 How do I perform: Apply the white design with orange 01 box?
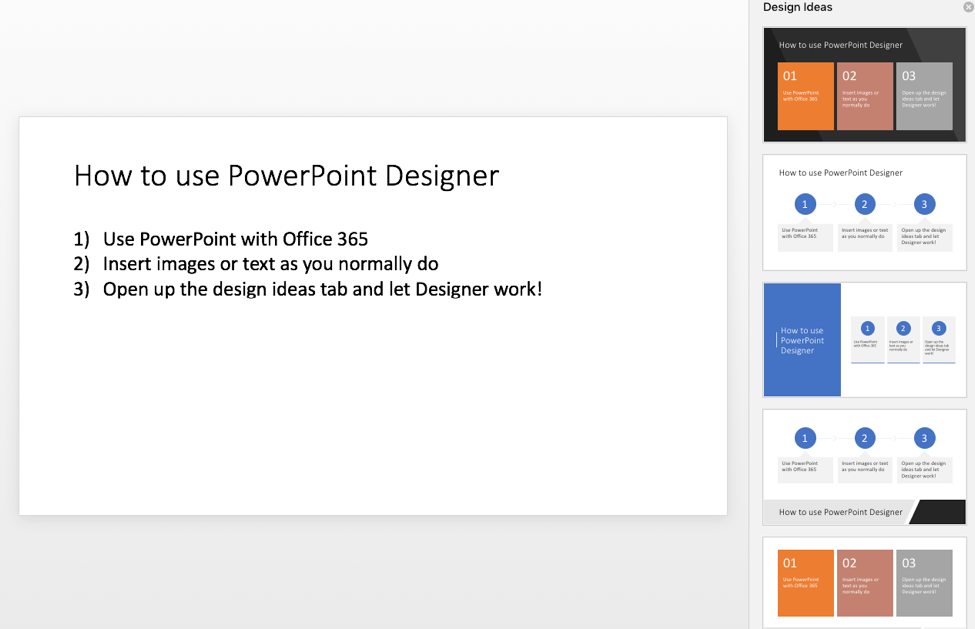[864, 583]
